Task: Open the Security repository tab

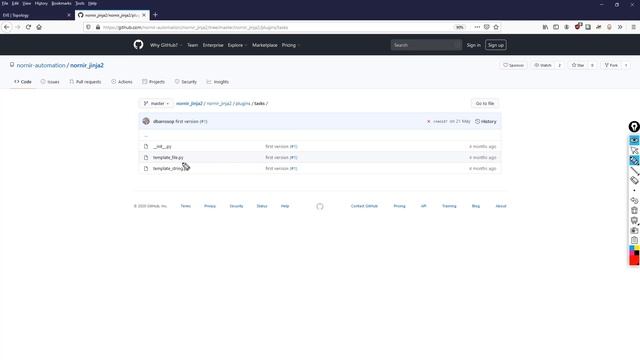Action: click(x=186, y=82)
